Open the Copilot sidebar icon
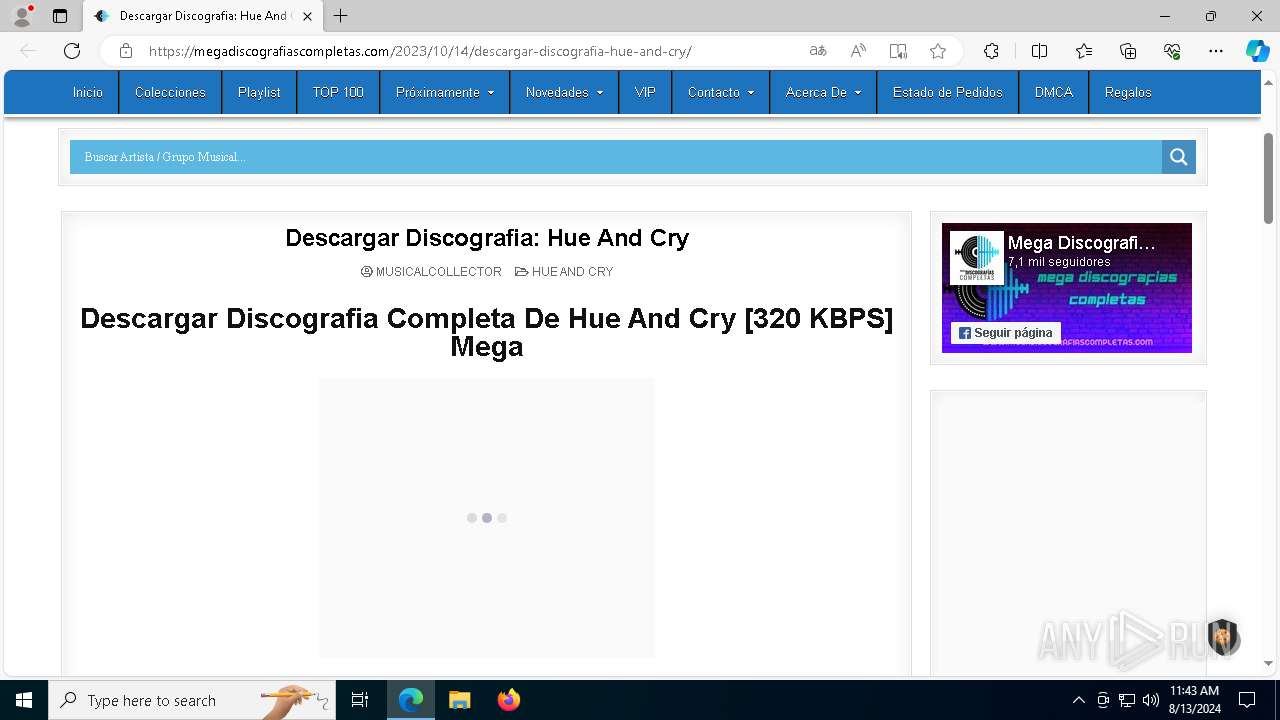Viewport: 1280px width, 720px height. click(1257, 51)
